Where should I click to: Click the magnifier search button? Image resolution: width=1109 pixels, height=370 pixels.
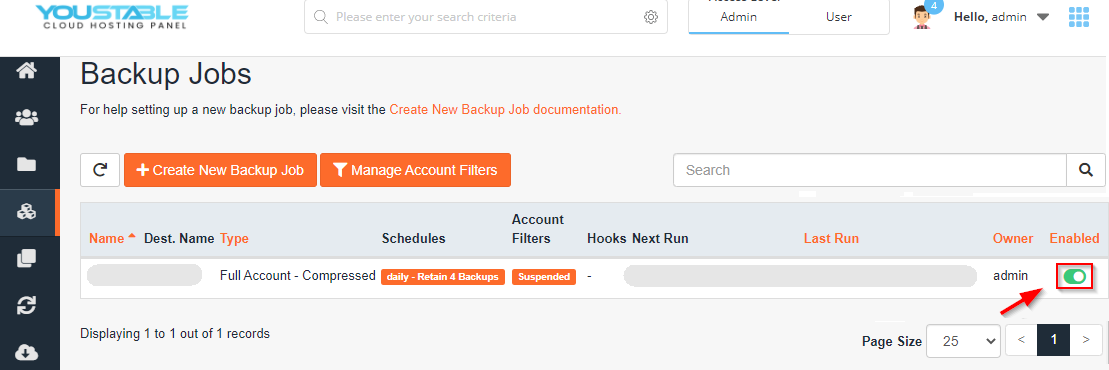(x=1086, y=170)
